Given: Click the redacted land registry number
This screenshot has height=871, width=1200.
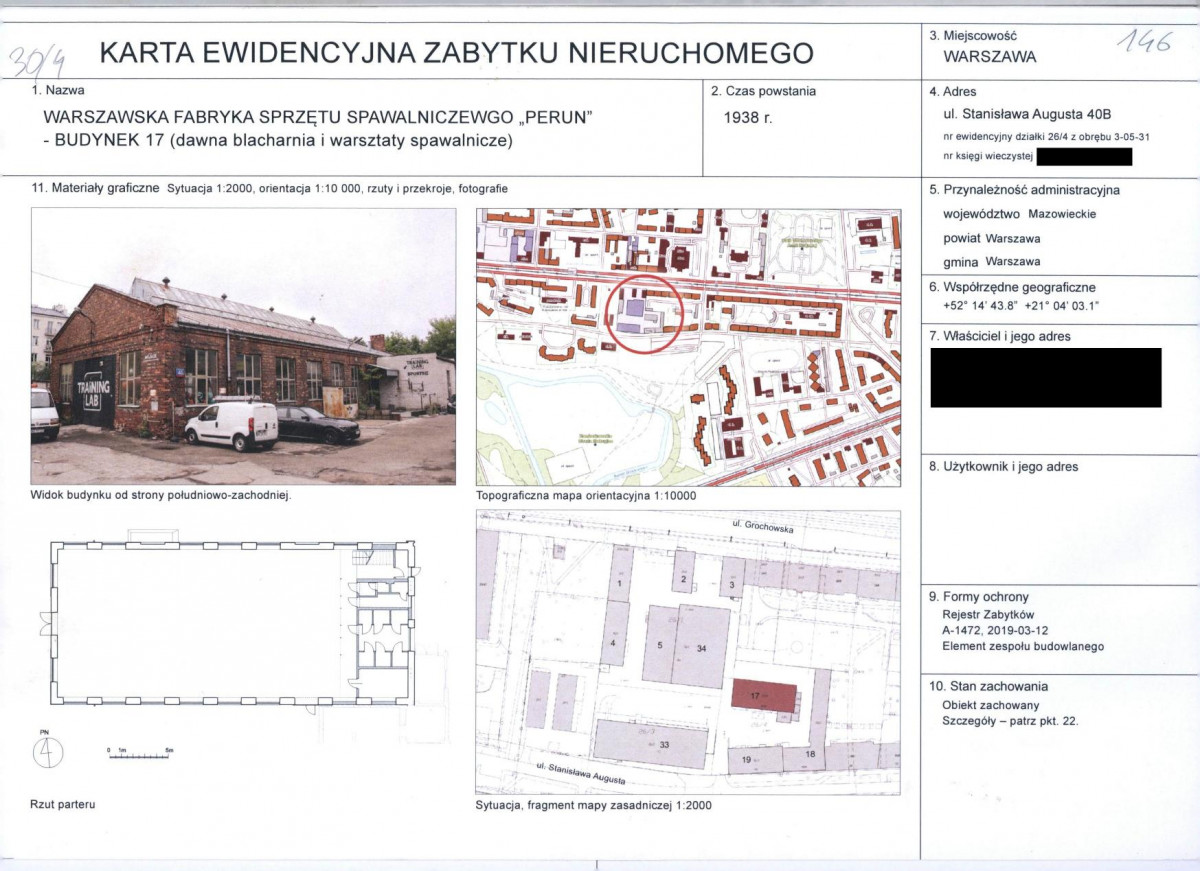Looking at the screenshot, I should pyautogui.click(x=1084, y=156).
